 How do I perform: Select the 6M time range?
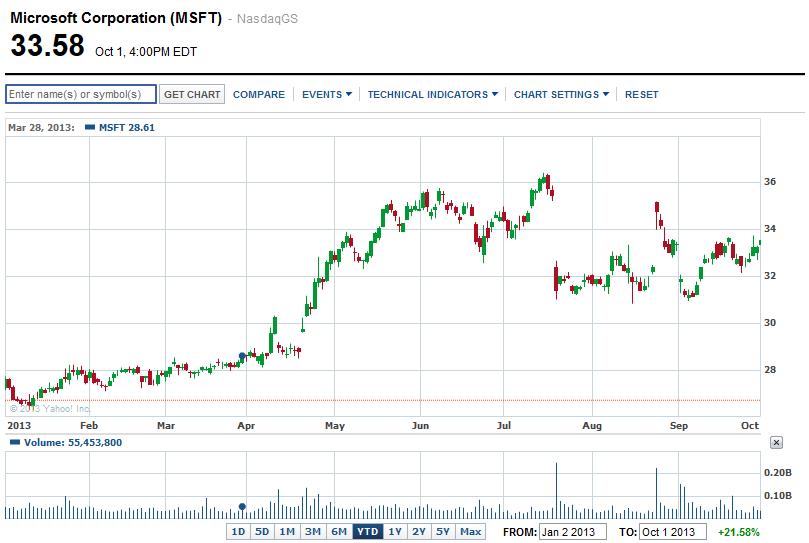[x=339, y=532]
